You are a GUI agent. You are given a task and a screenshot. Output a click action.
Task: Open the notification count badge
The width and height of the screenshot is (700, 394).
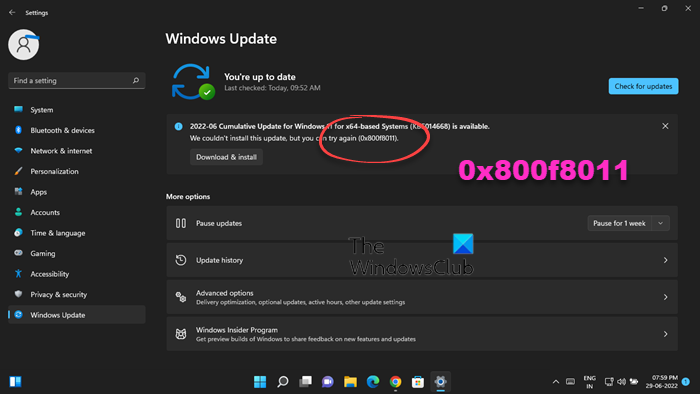[x=686, y=382]
